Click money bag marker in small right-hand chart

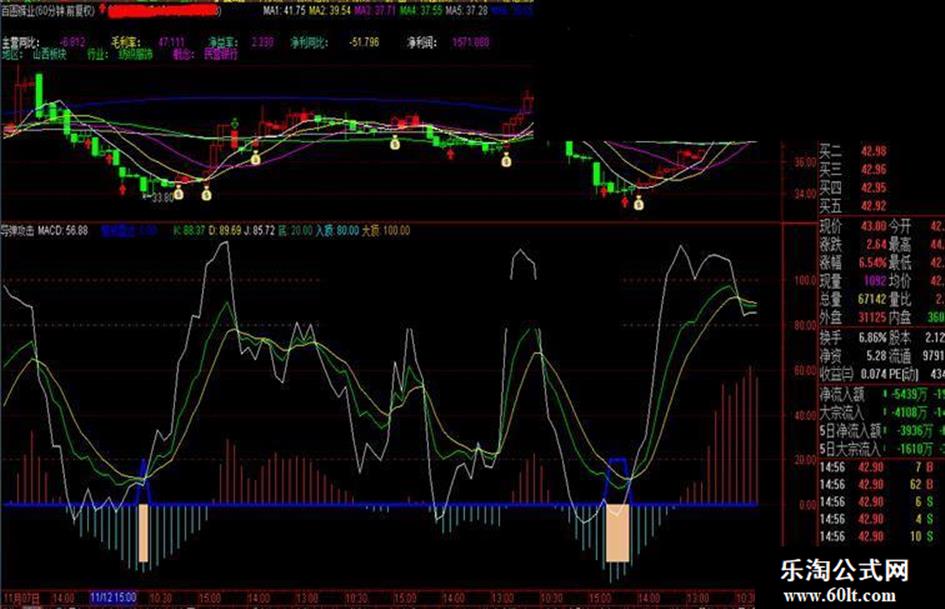click(x=639, y=203)
